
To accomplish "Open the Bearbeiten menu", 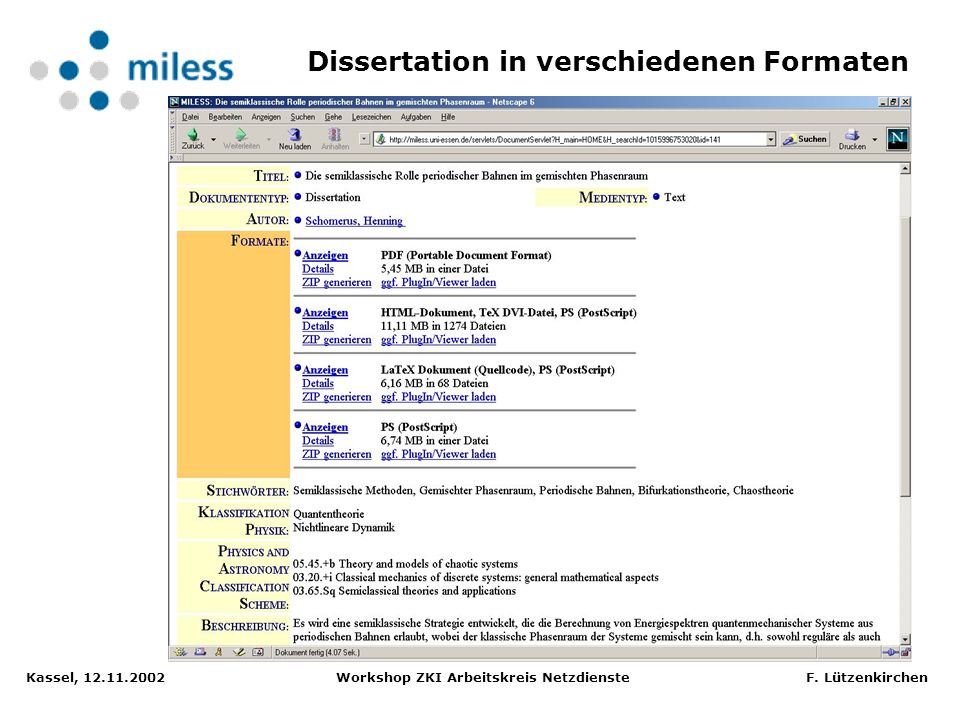I will [x=225, y=117].
